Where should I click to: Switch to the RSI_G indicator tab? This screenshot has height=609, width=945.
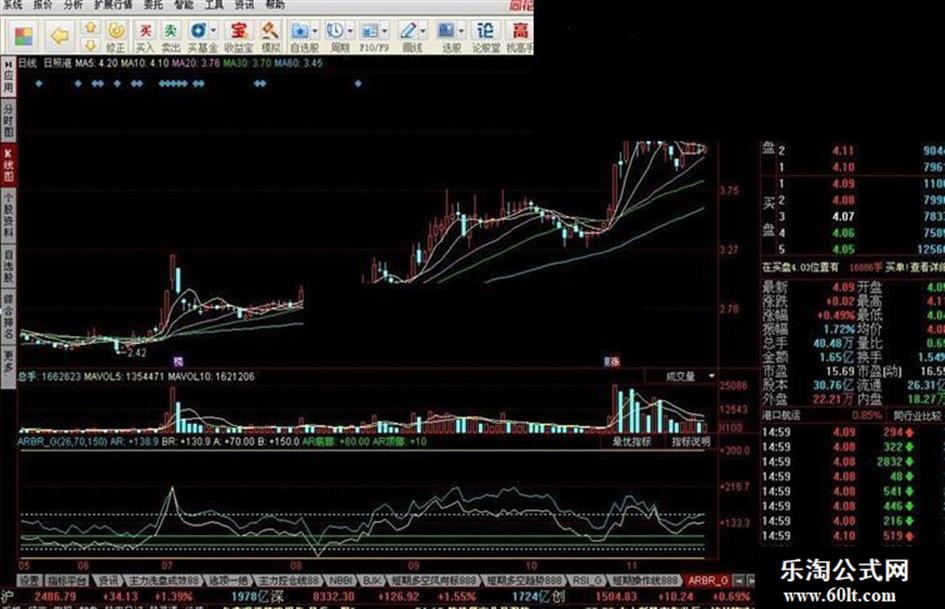[x=587, y=580]
